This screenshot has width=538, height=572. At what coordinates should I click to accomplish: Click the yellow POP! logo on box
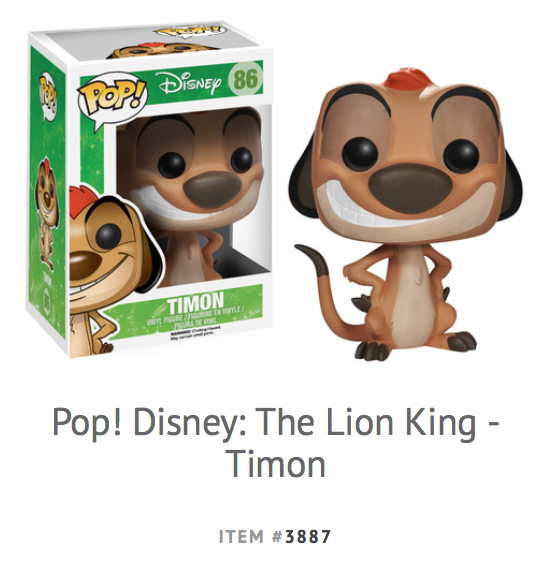(x=112, y=97)
